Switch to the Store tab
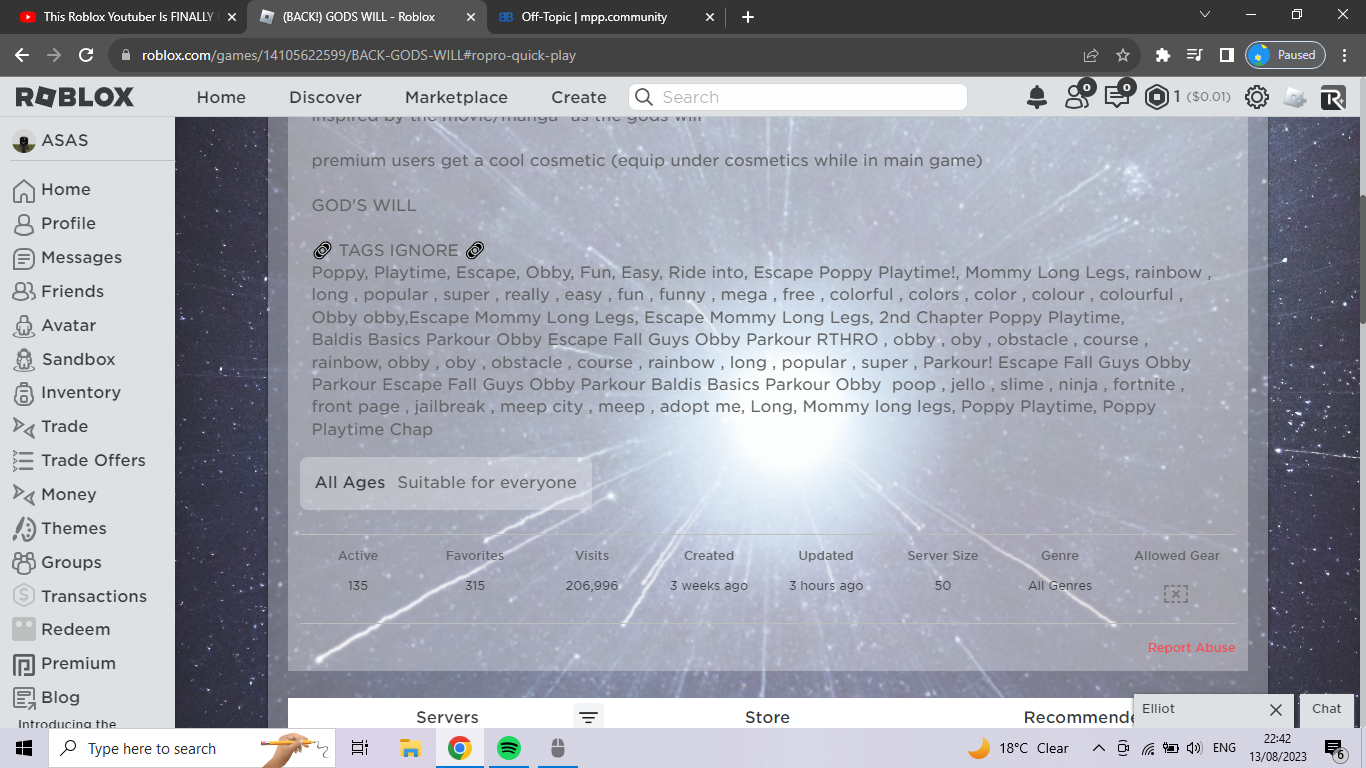 click(767, 717)
